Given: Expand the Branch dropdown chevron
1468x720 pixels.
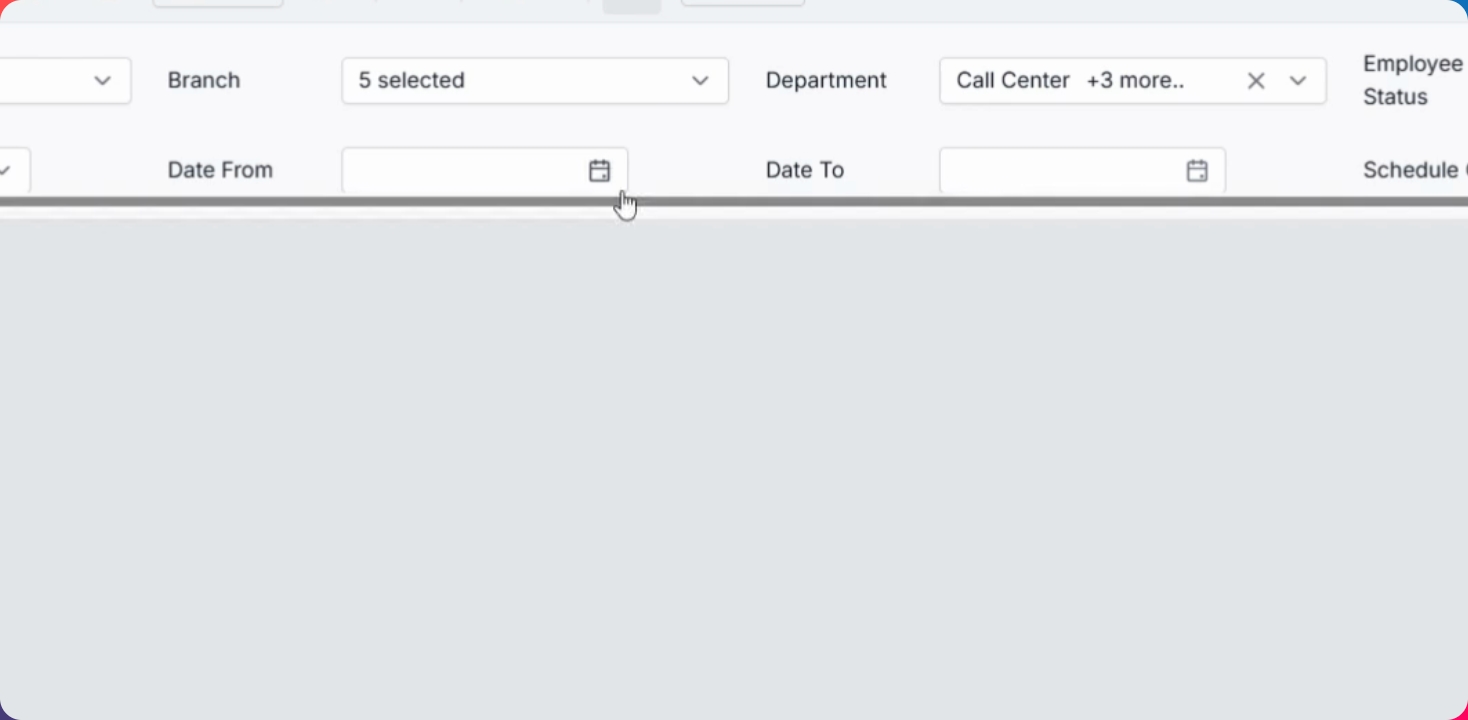Looking at the screenshot, I should [x=700, y=81].
